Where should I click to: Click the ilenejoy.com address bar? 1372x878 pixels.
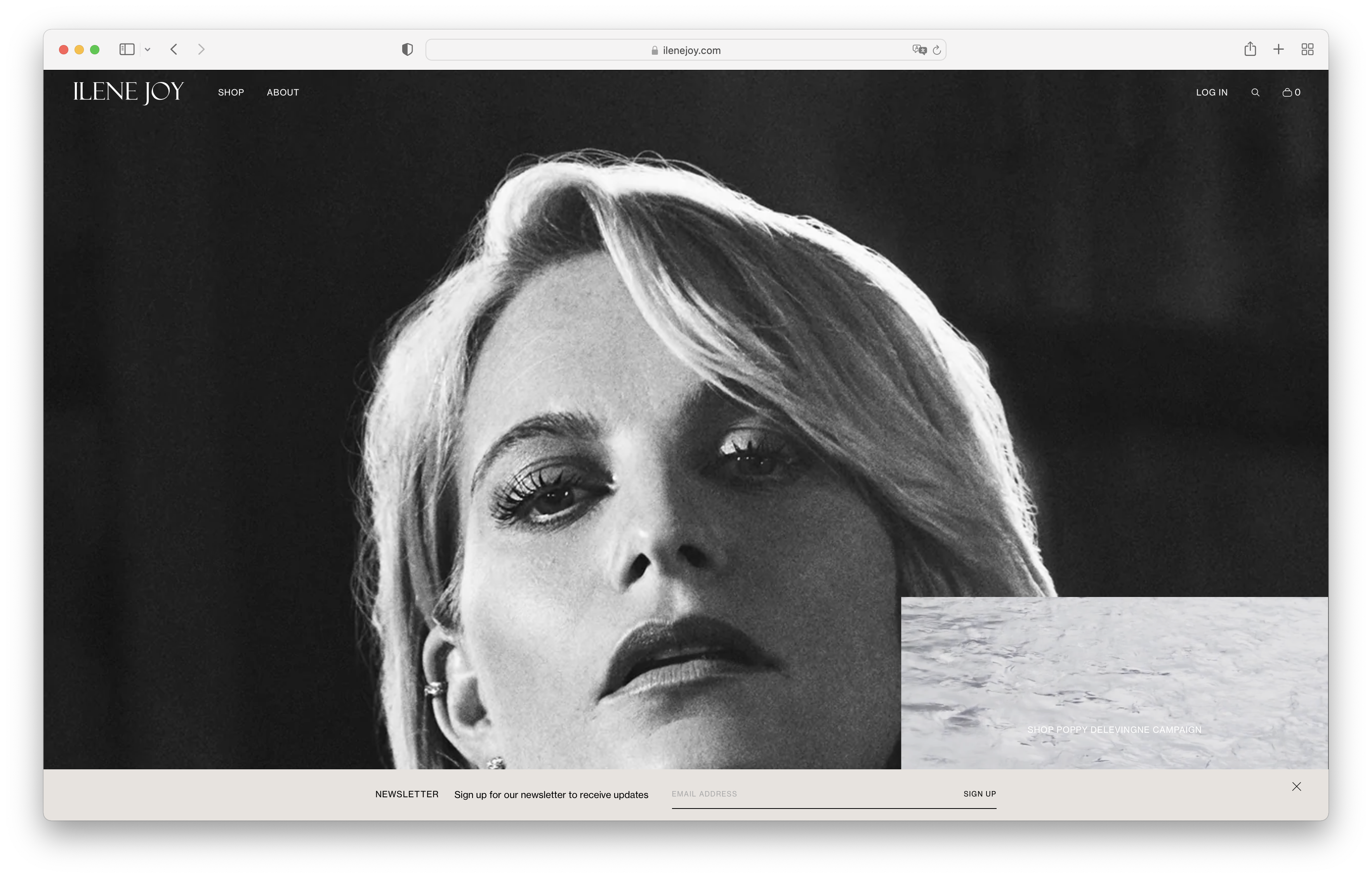[686, 50]
